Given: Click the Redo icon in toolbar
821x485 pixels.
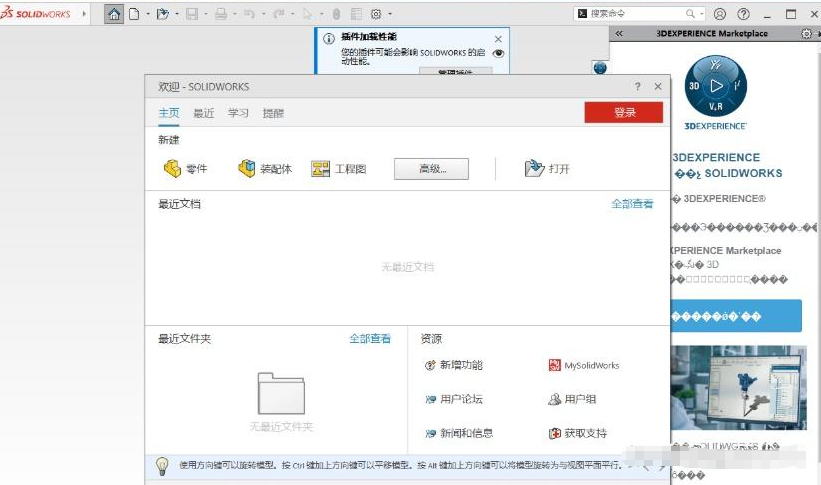Looking at the screenshot, I should click(x=278, y=14).
